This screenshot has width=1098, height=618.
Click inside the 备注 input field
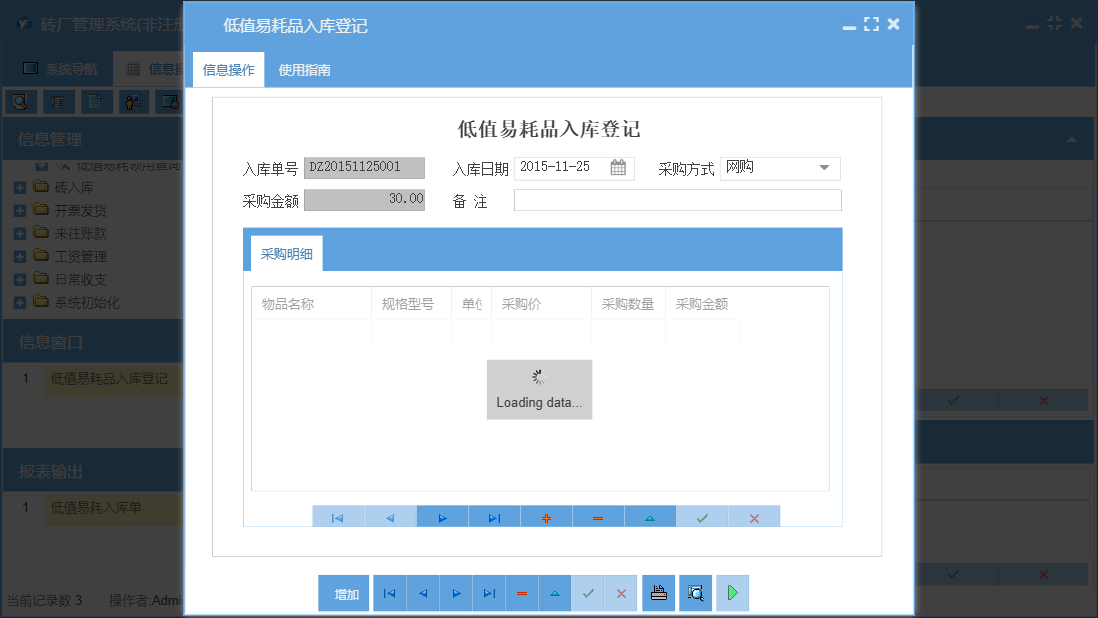pos(677,200)
